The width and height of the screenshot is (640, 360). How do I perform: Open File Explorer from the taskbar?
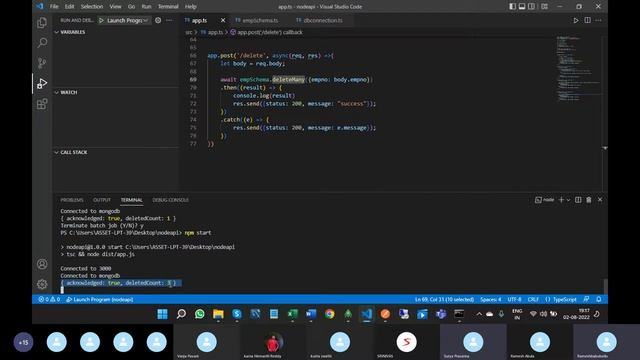[218, 313]
